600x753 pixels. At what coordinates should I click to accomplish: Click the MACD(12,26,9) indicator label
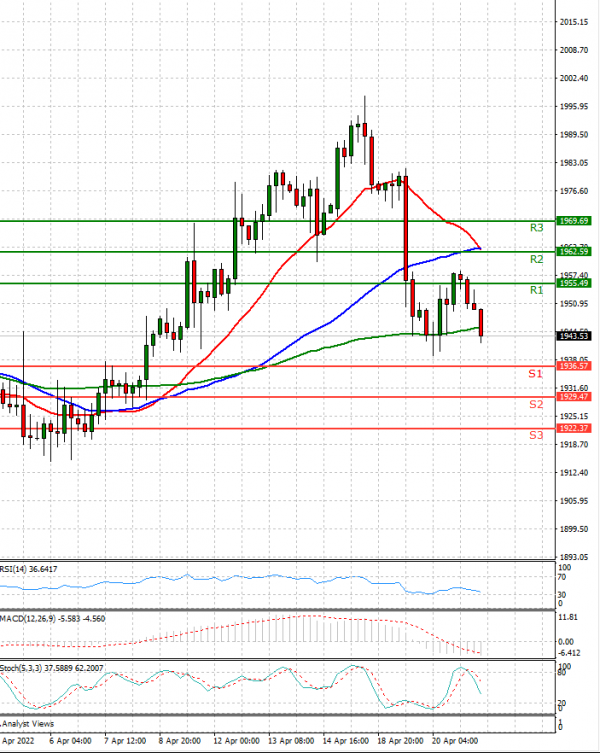[52, 619]
